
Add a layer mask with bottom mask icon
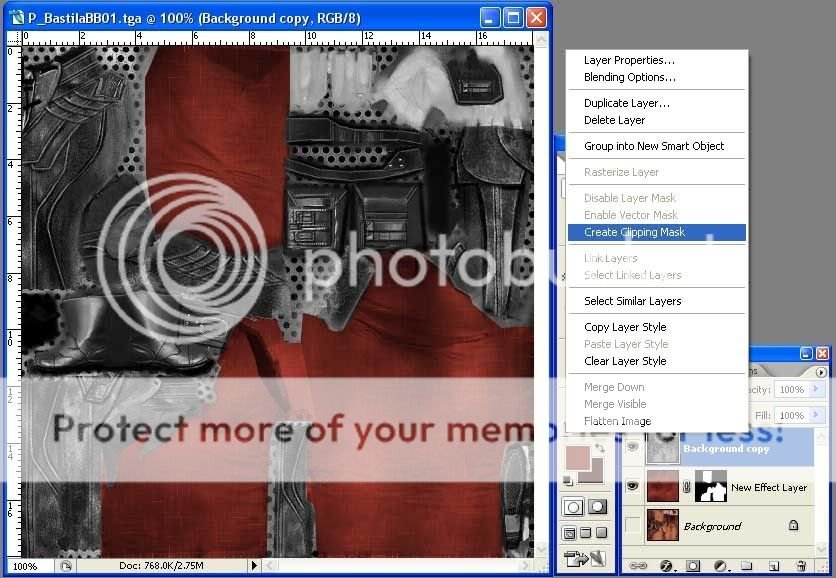click(693, 566)
